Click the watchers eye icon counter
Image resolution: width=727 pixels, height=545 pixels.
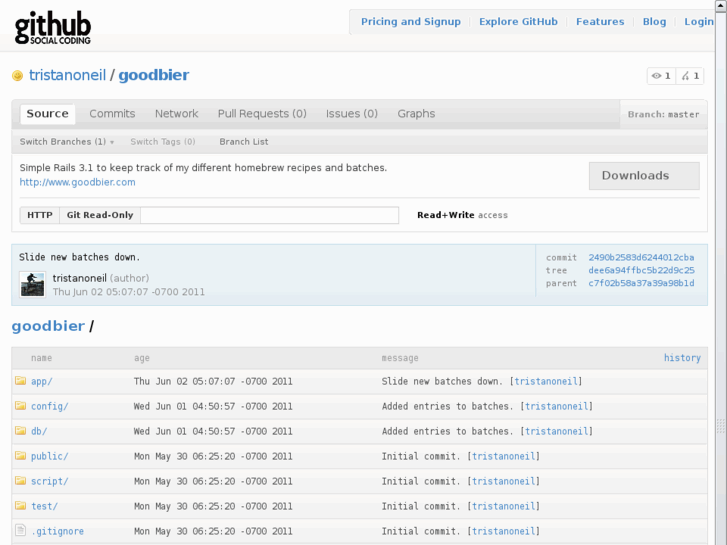pos(661,76)
